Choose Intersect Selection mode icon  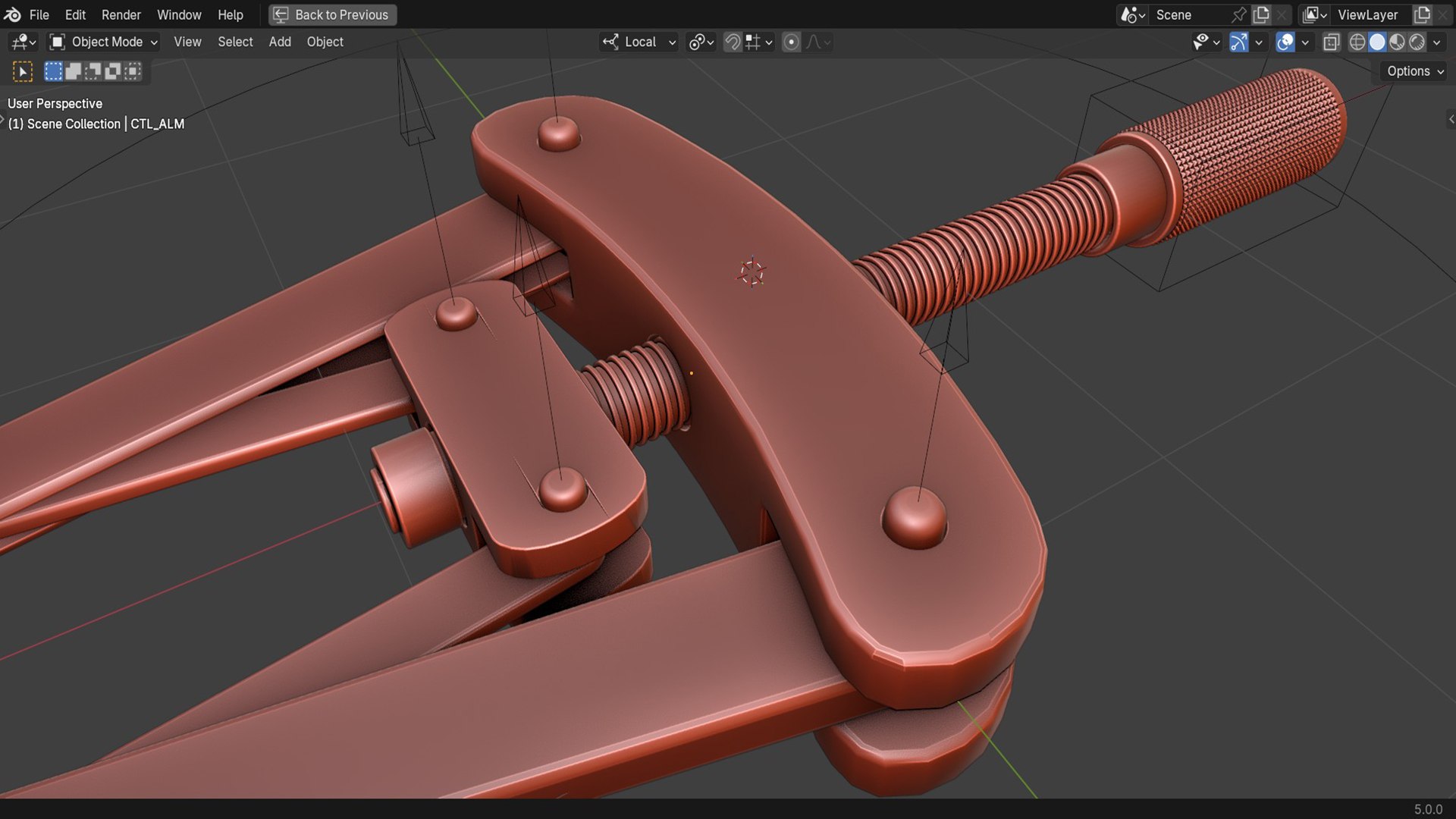[132, 71]
